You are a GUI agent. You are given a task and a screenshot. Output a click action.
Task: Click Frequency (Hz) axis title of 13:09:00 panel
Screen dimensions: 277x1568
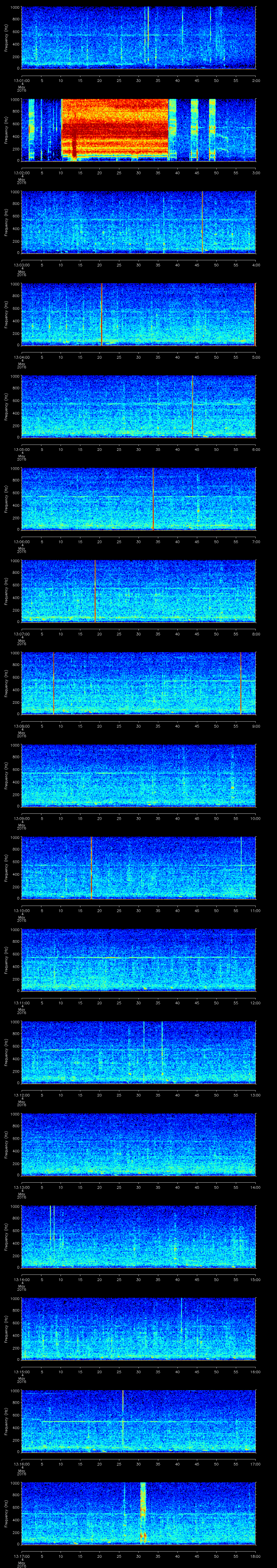6,776
